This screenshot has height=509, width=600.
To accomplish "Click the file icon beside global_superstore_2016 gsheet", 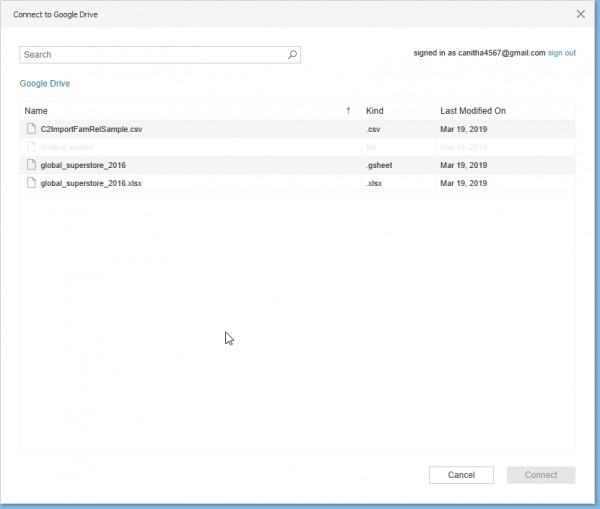I will click(x=31, y=165).
